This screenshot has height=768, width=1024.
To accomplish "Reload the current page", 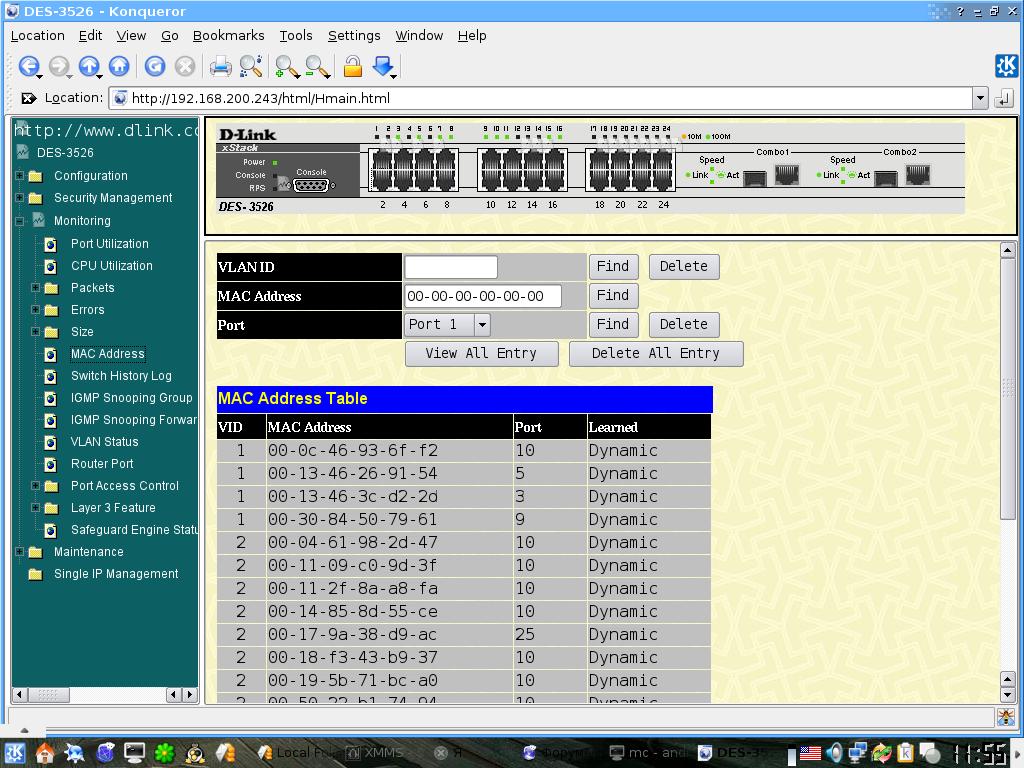I will pyautogui.click(x=154, y=67).
